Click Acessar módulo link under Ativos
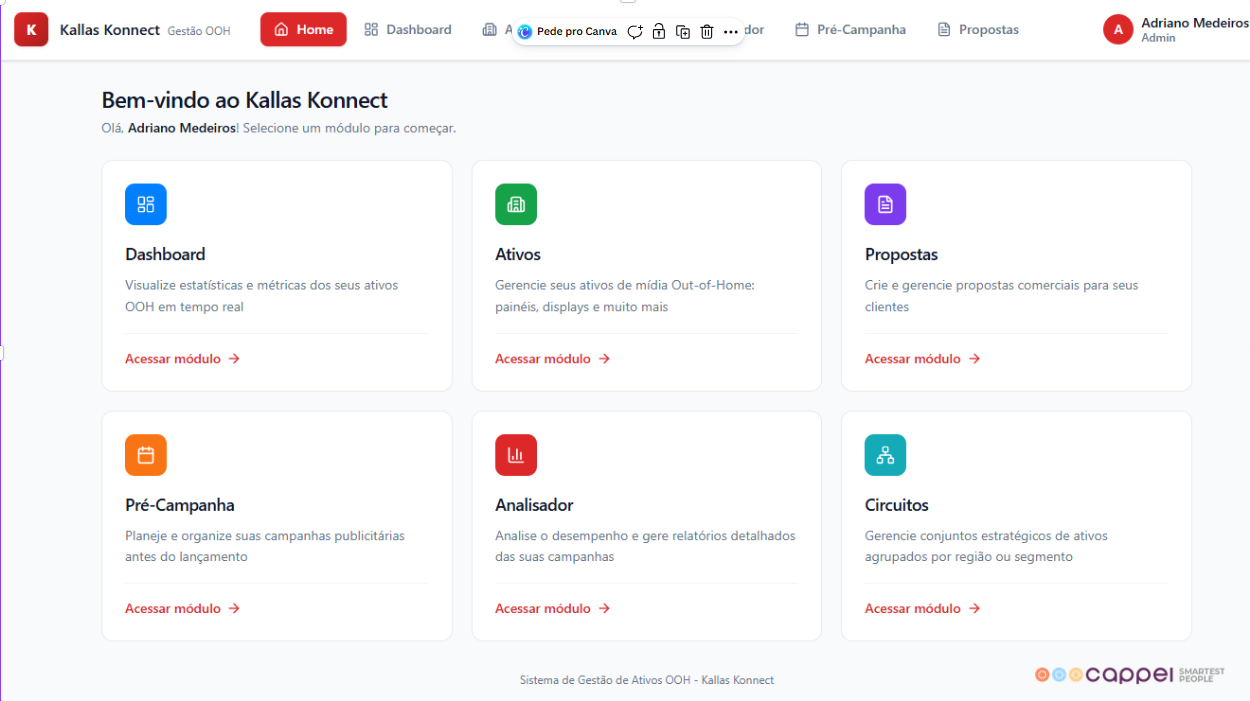The height and width of the screenshot is (701, 1250). point(552,359)
